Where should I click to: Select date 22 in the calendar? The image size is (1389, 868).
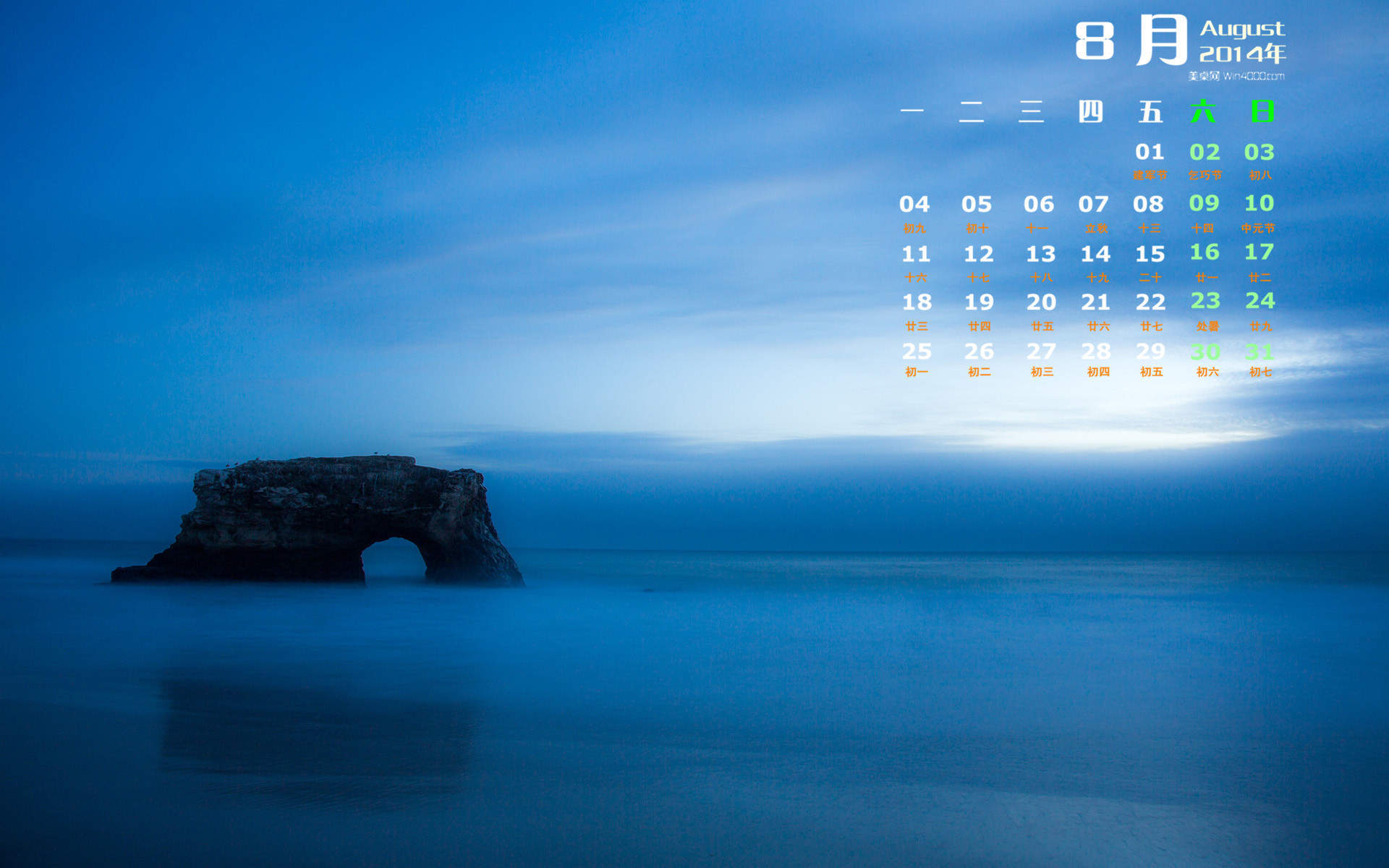coord(1150,302)
